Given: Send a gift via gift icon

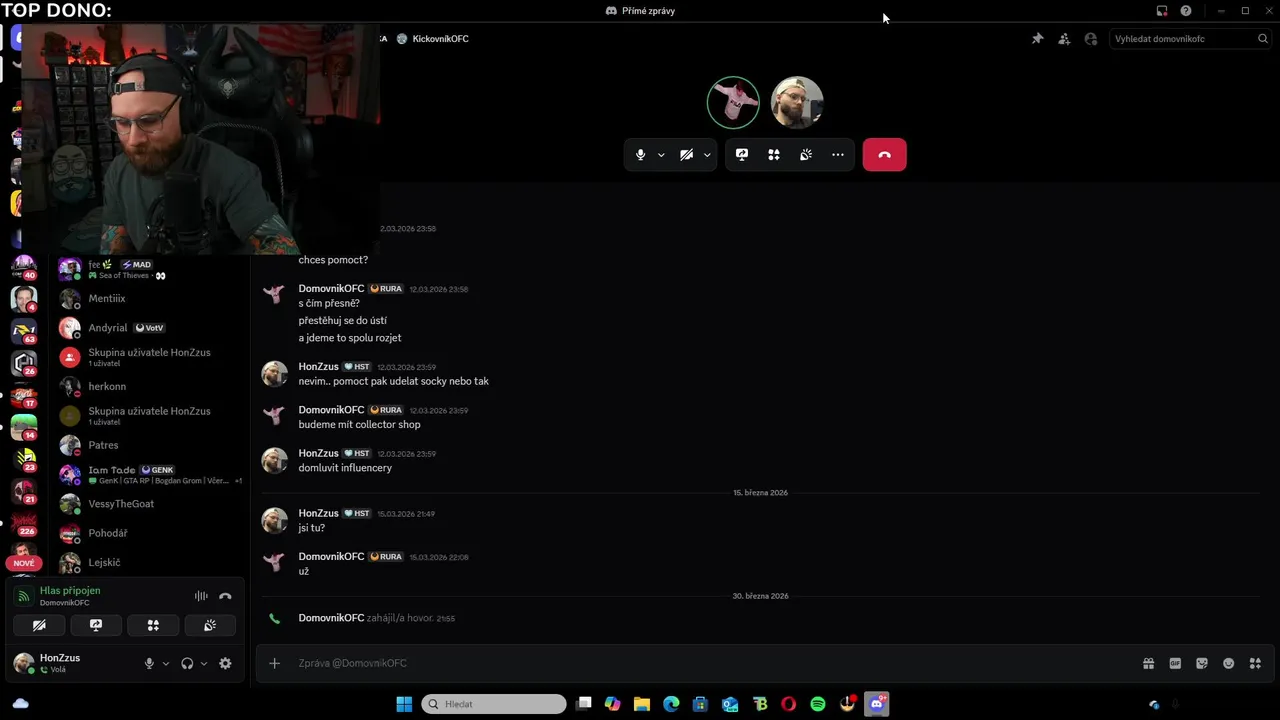Looking at the screenshot, I should 1149,663.
